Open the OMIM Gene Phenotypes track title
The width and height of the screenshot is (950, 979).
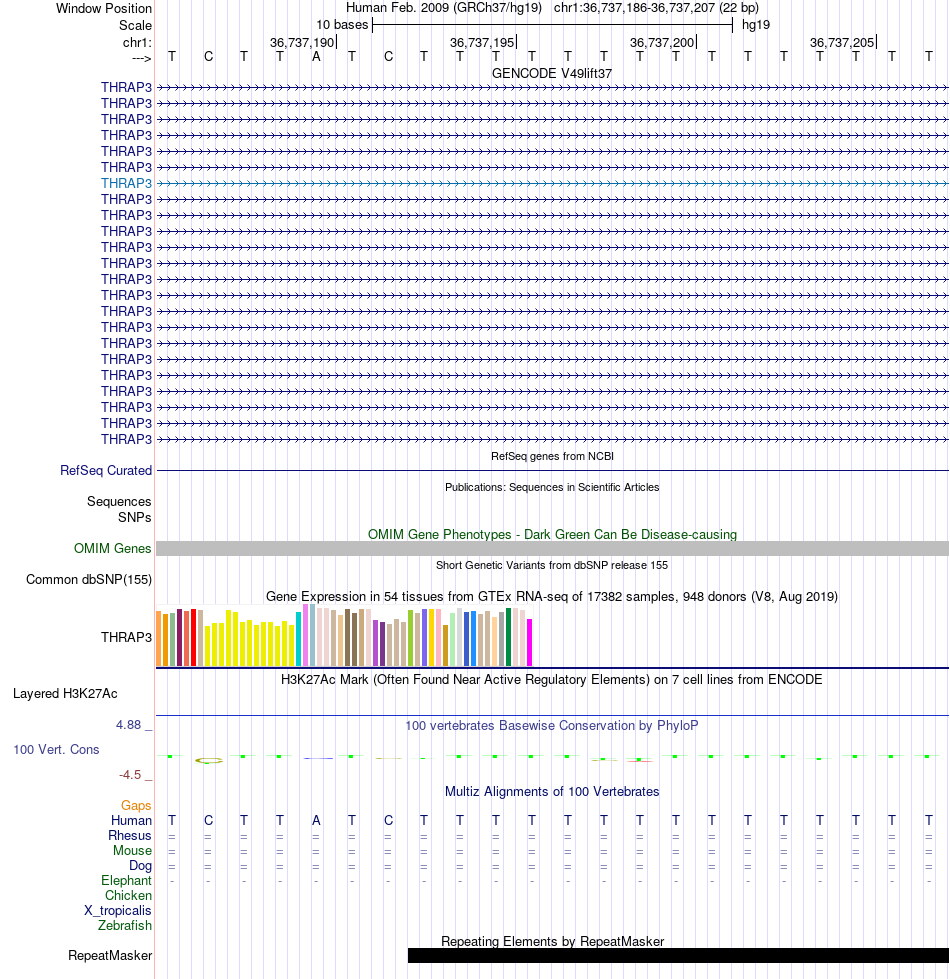[x=552, y=534]
